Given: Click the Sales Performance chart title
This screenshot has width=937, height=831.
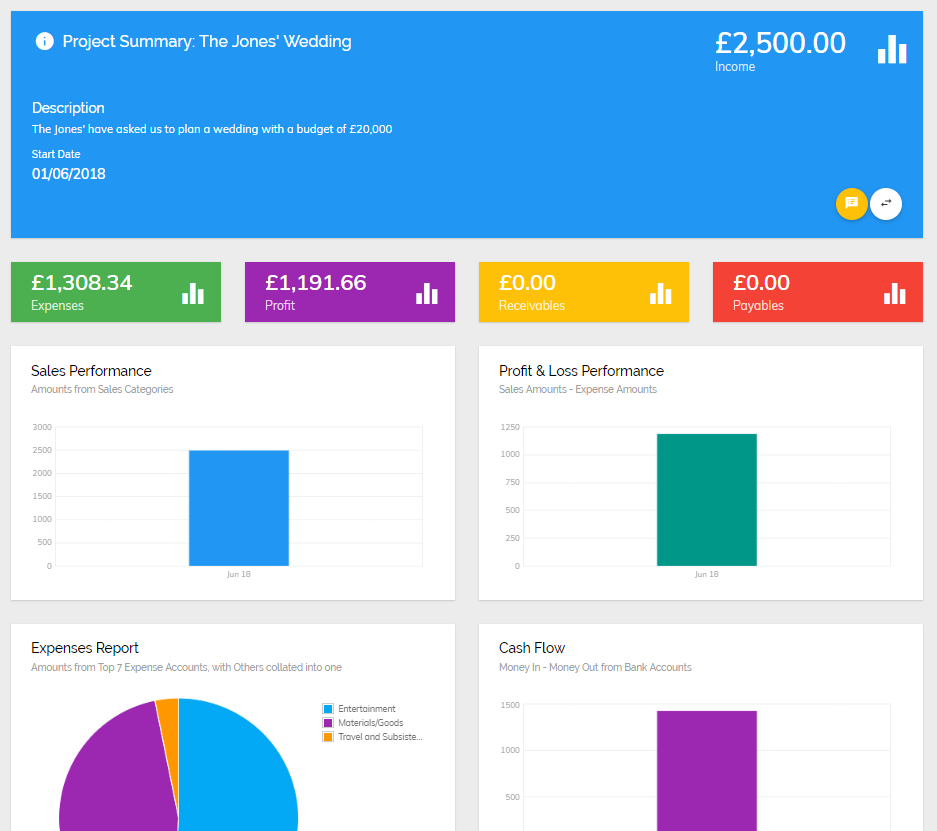Looking at the screenshot, I should pyautogui.click(x=91, y=371).
